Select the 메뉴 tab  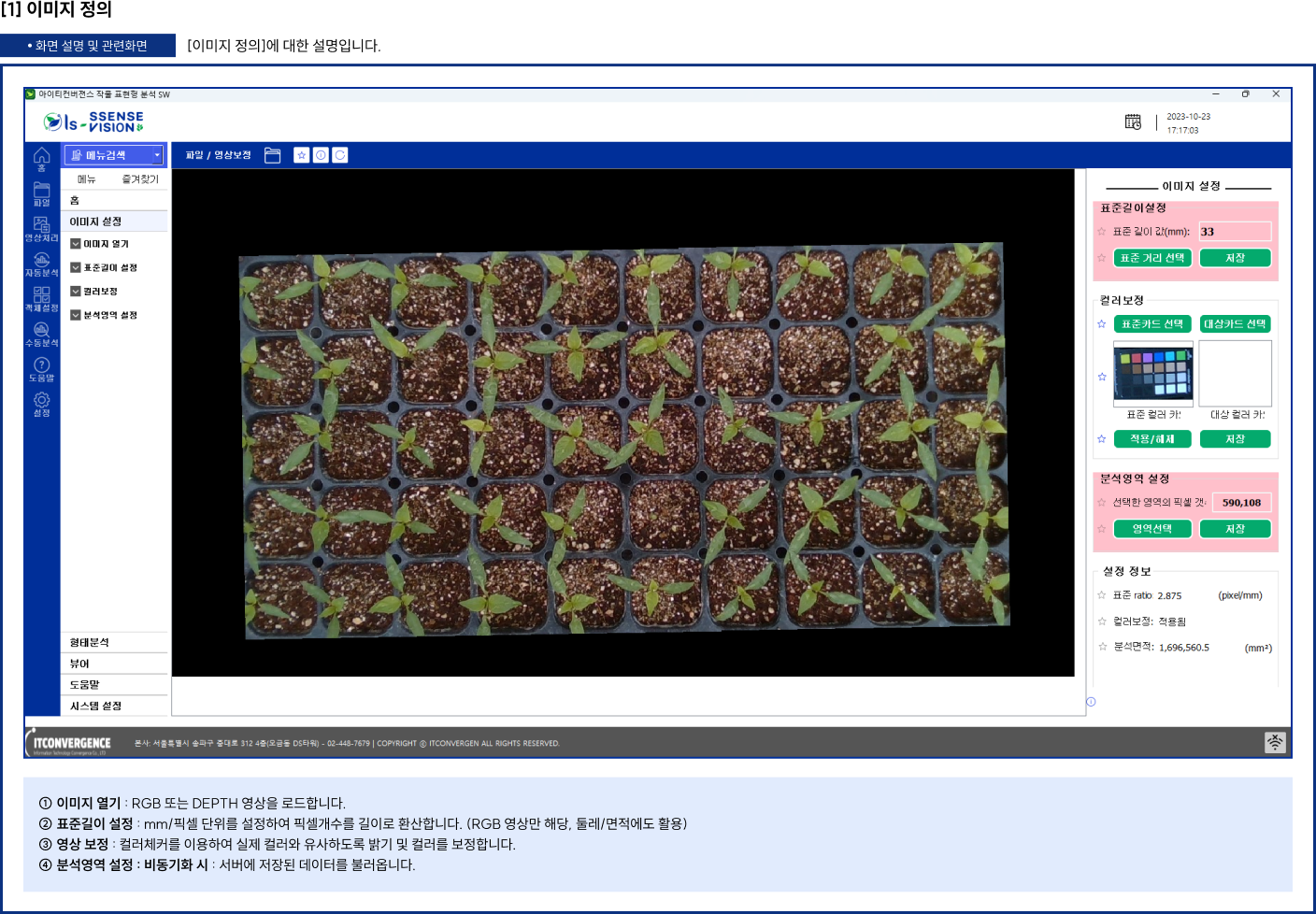click(87, 179)
